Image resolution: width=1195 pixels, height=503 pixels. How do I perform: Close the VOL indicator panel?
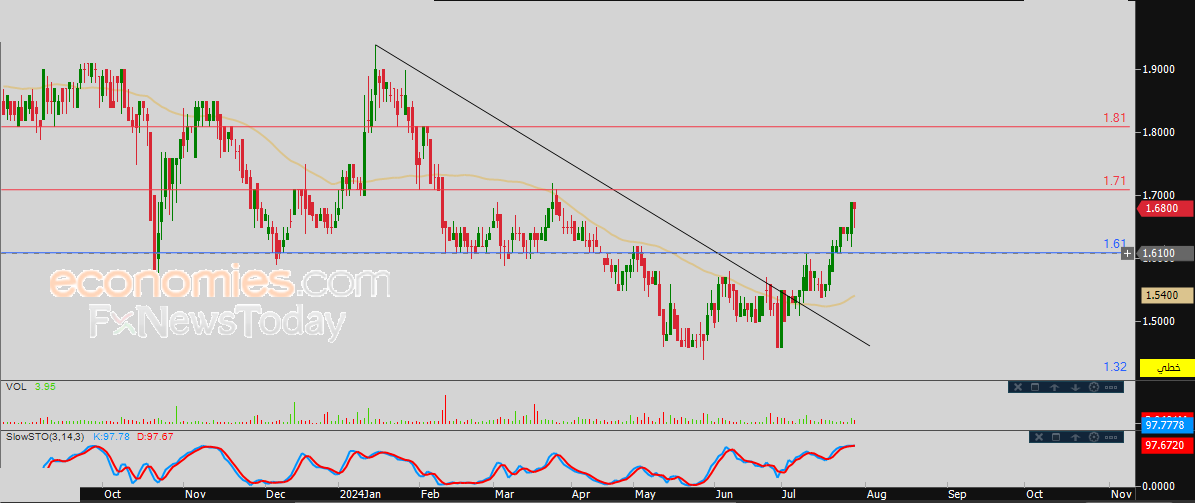pyautogui.click(x=1018, y=387)
